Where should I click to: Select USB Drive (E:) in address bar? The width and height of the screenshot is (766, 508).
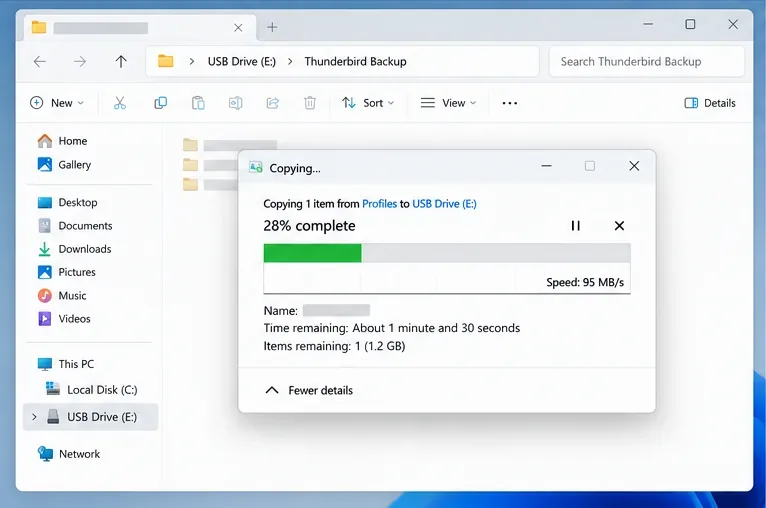point(242,62)
